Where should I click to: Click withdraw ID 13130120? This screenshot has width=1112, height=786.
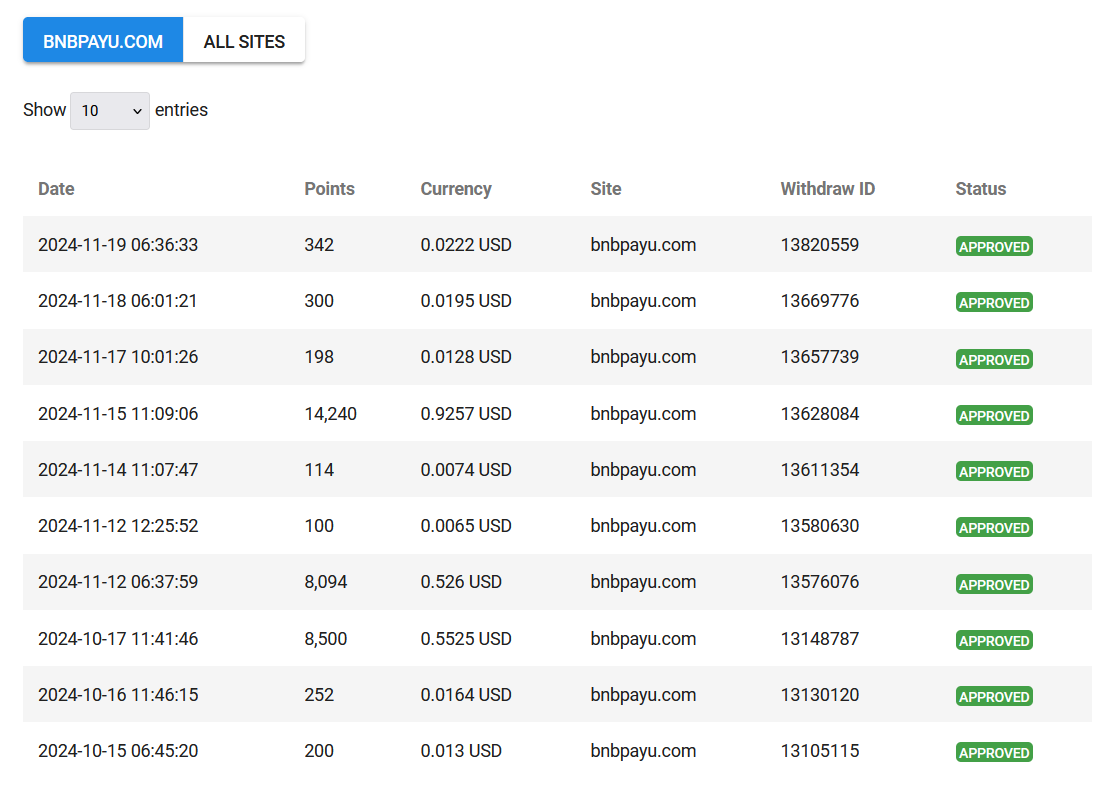click(x=820, y=694)
